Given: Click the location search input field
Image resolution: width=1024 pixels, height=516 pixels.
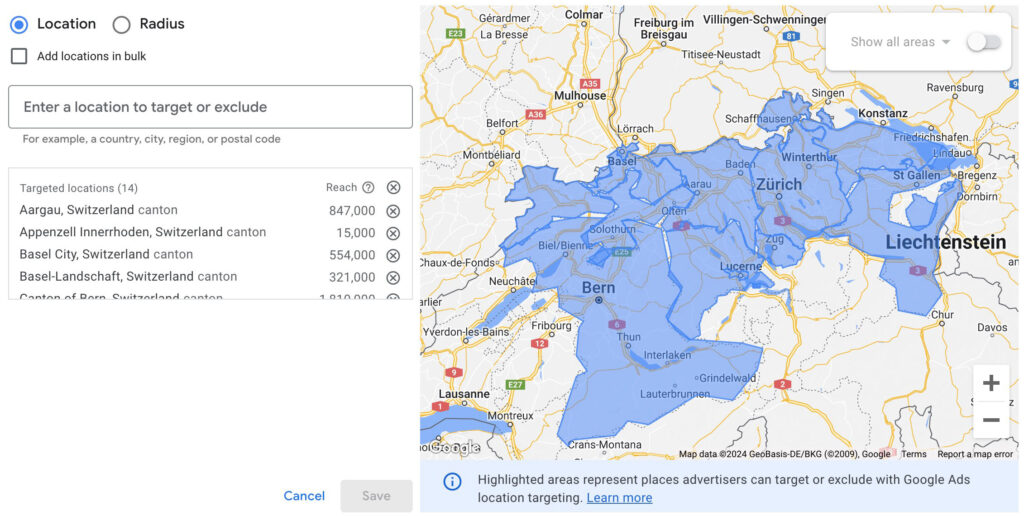Looking at the screenshot, I should [210, 106].
